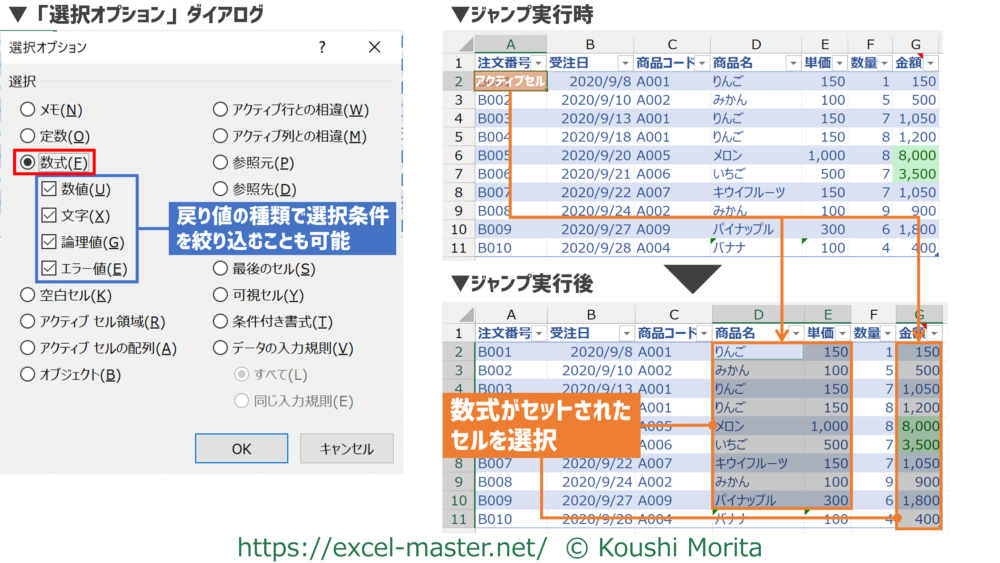Click the green 8,000 cell in top table

pyautogui.click(x=917, y=155)
